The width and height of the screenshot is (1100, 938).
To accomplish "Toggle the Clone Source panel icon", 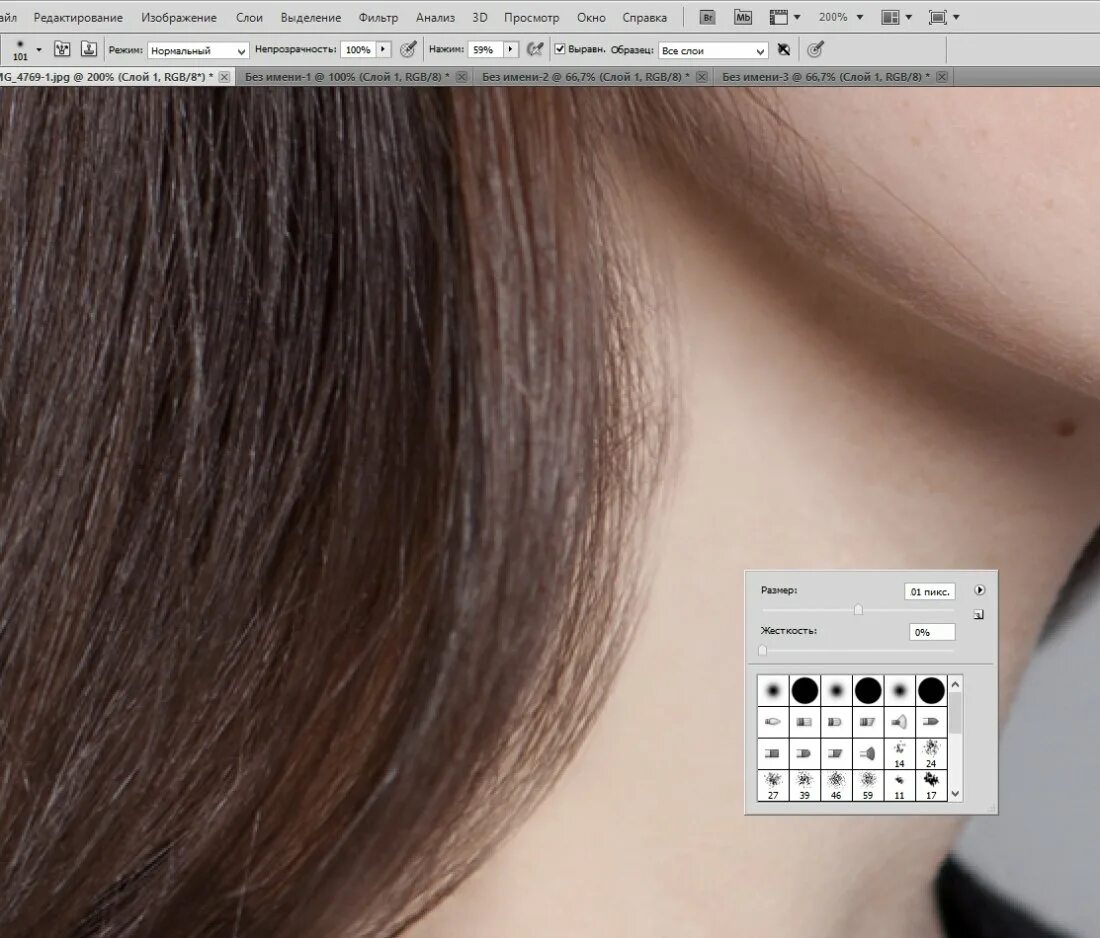I will [x=88, y=49].
